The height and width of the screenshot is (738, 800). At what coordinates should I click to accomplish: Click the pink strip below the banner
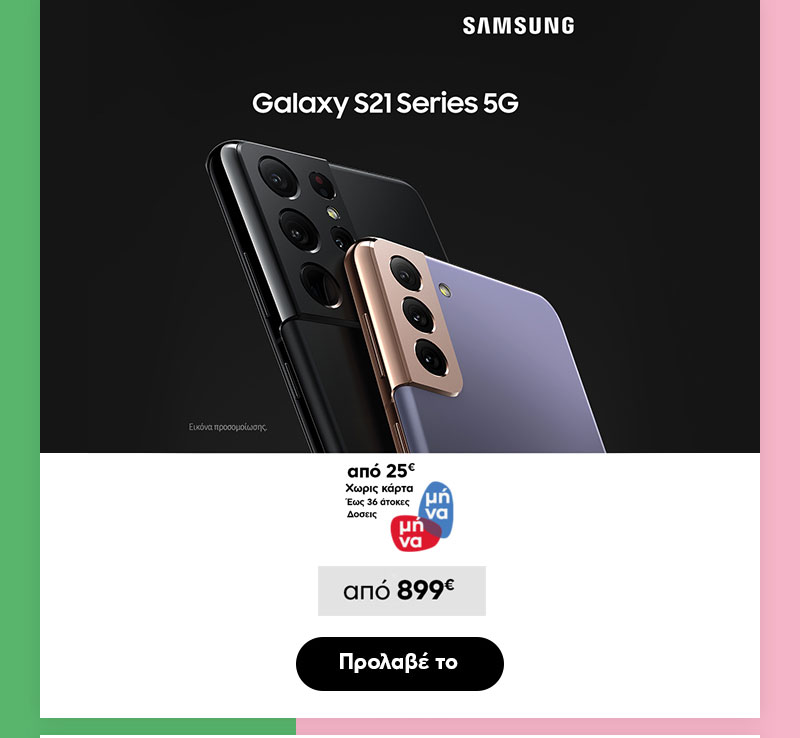click(528, 726)
